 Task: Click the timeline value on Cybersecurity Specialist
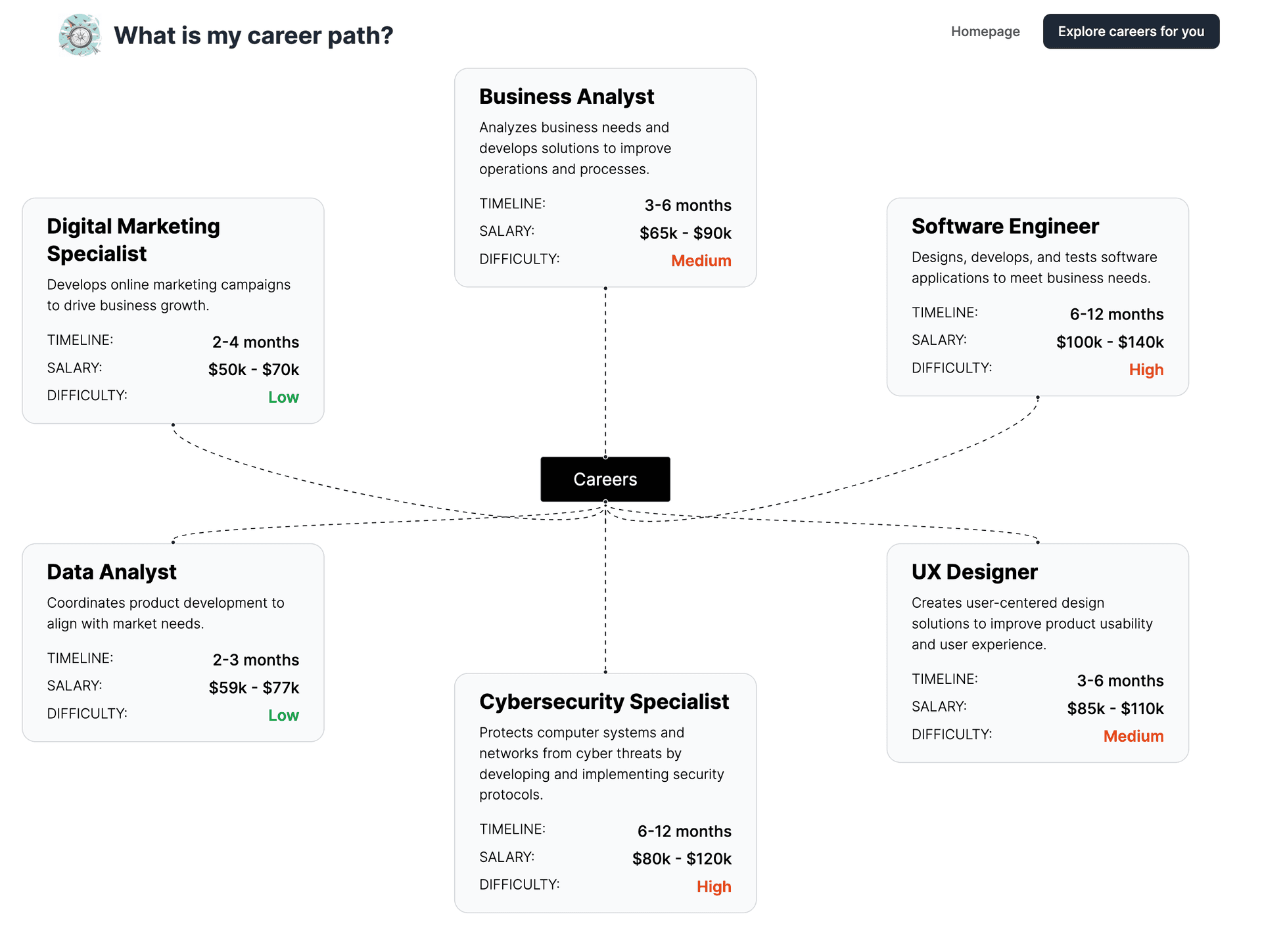pyautogui.click(x=684, y=830)
